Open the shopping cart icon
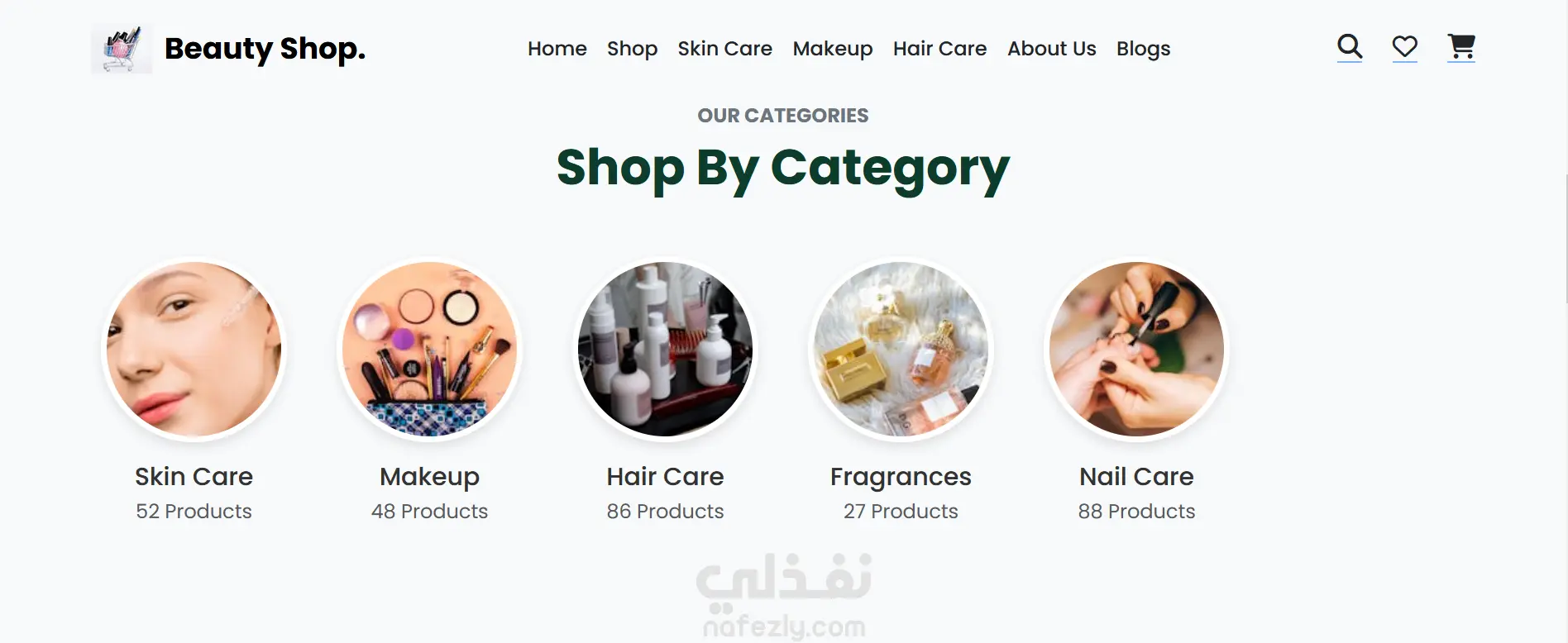The image size is (1568, 643). (1461, 47)
